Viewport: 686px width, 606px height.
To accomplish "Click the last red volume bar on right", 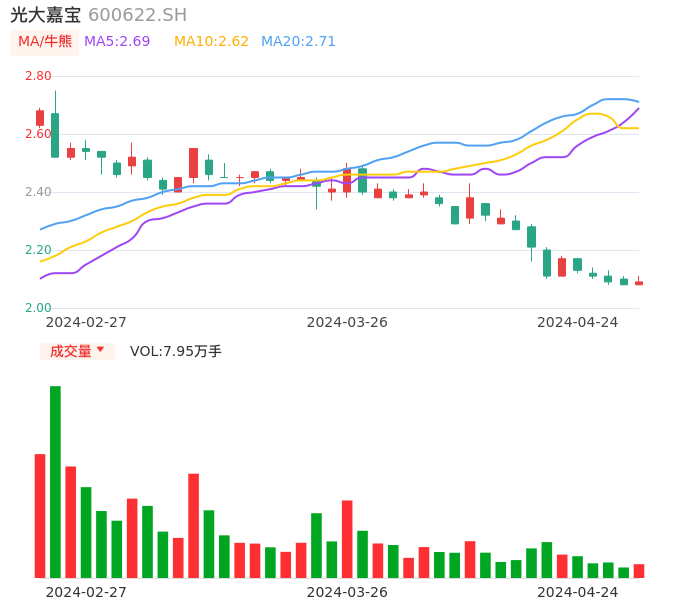I will pyautogui.click(x=639, y=571).
